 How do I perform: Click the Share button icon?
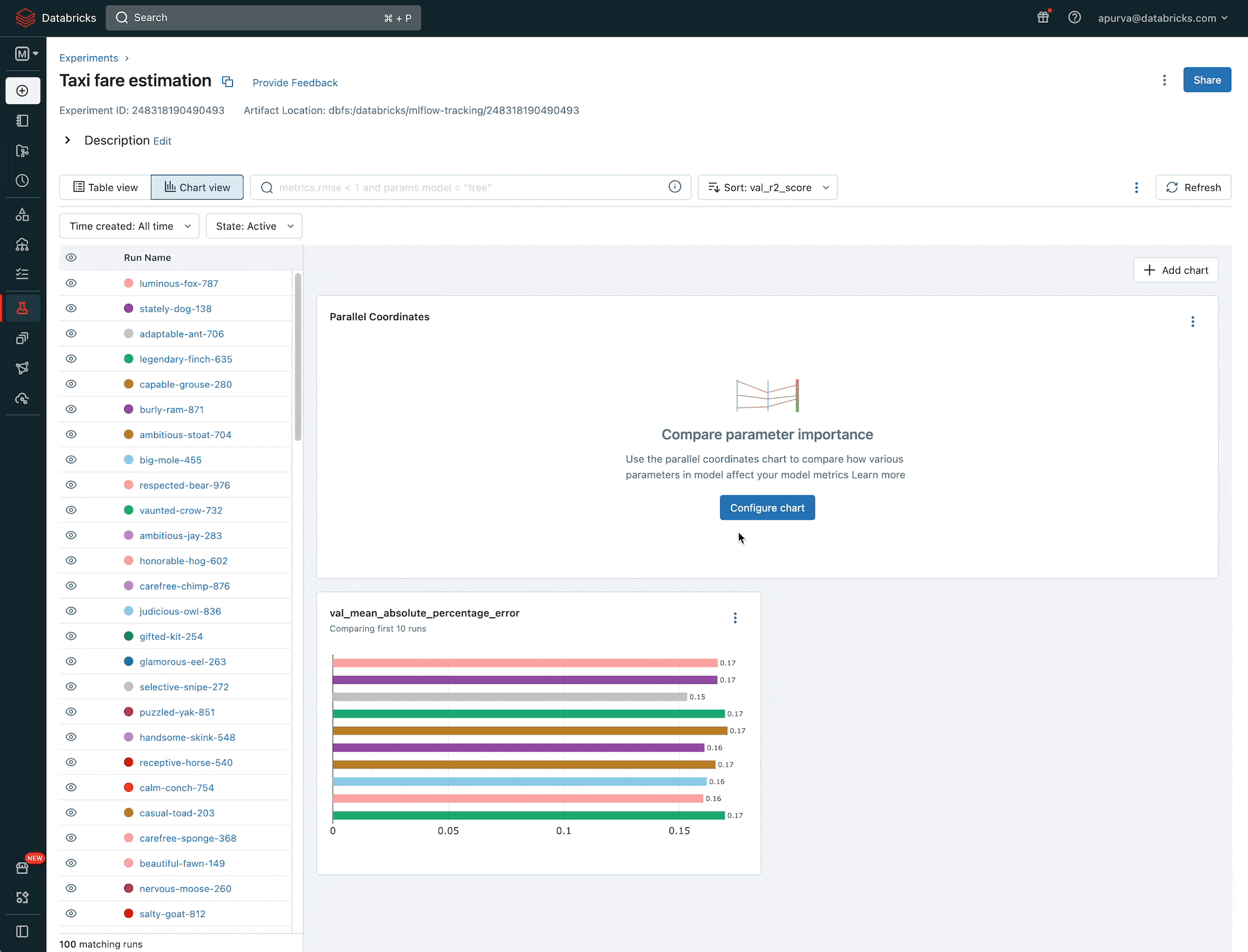click(1207, 80)
